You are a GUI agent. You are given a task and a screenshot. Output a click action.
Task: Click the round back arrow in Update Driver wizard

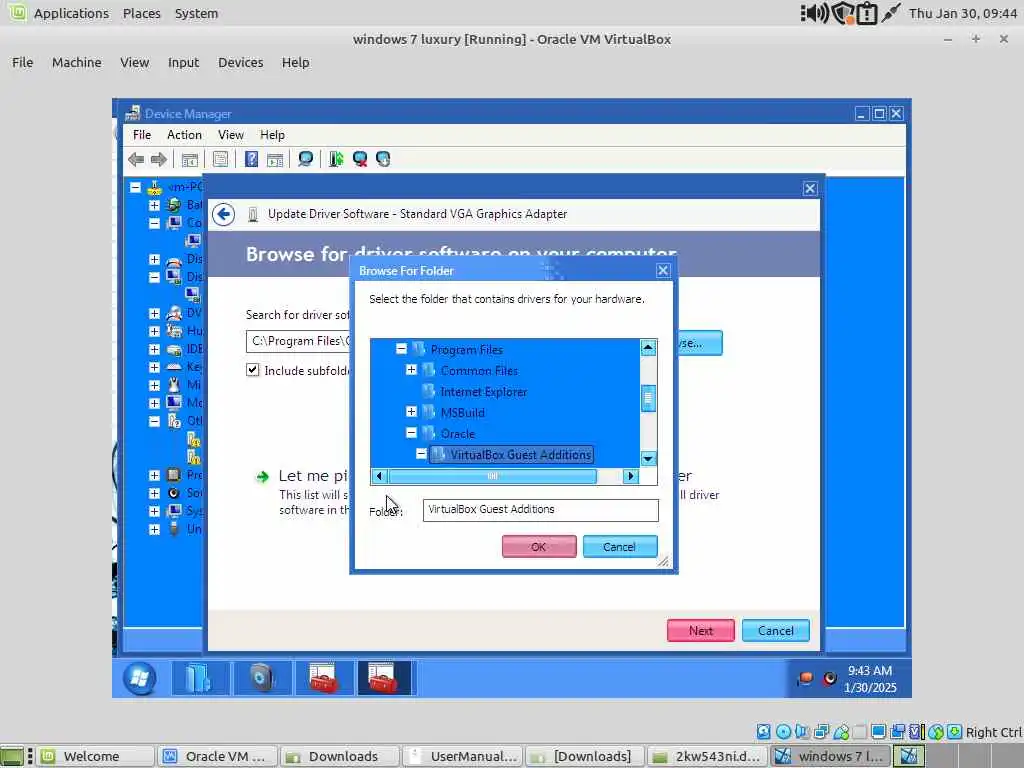point(223,214)
